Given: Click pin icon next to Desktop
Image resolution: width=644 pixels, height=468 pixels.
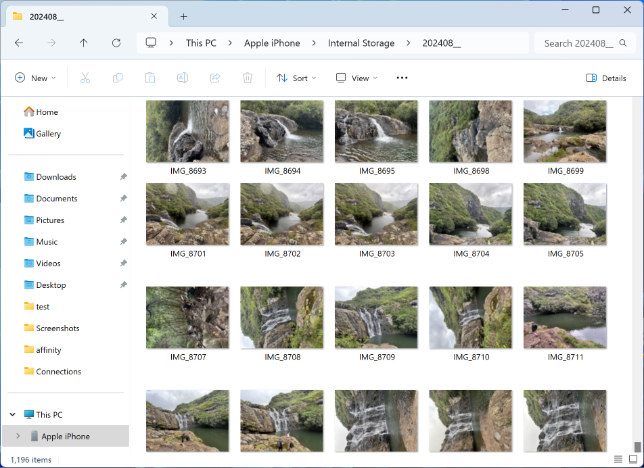Looking at the screenshot, I should 123,285.
